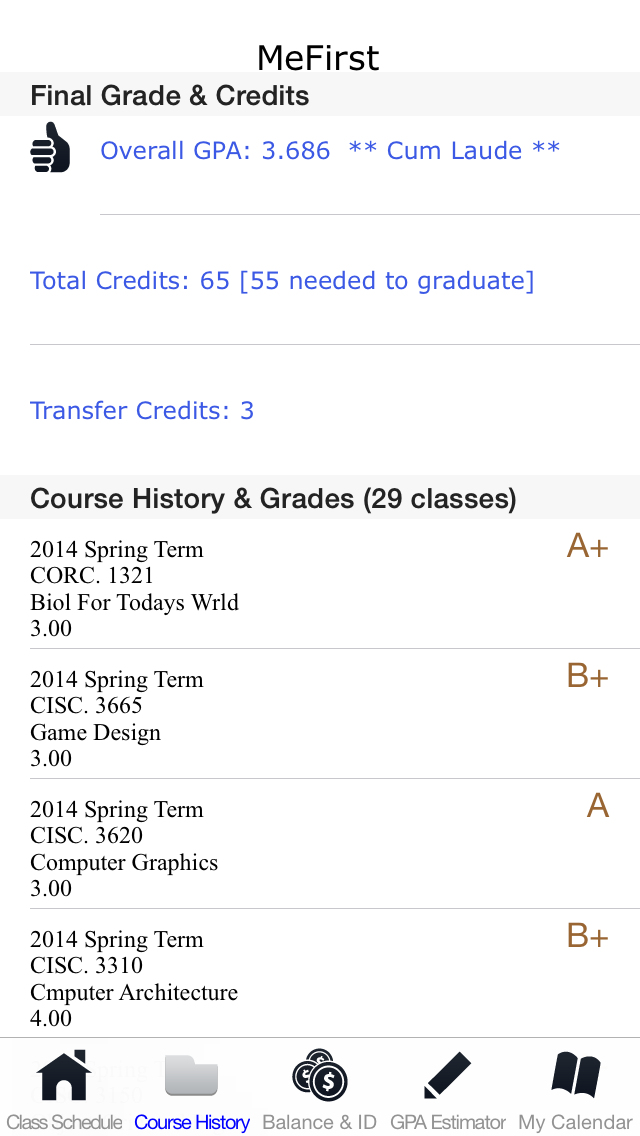Open the Class Schedule home icon

point(64,1076)
